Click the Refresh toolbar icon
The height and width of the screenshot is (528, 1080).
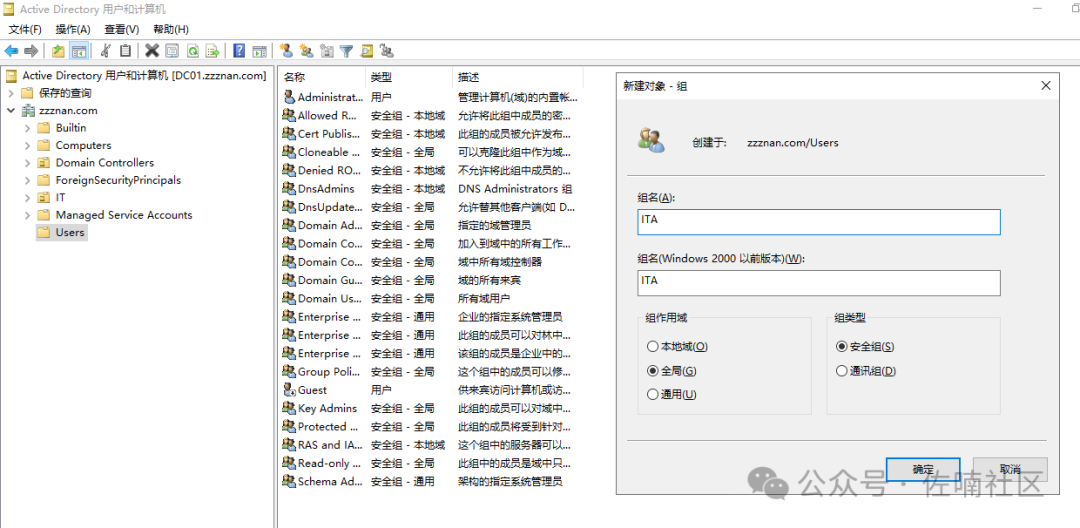point(193,51)
